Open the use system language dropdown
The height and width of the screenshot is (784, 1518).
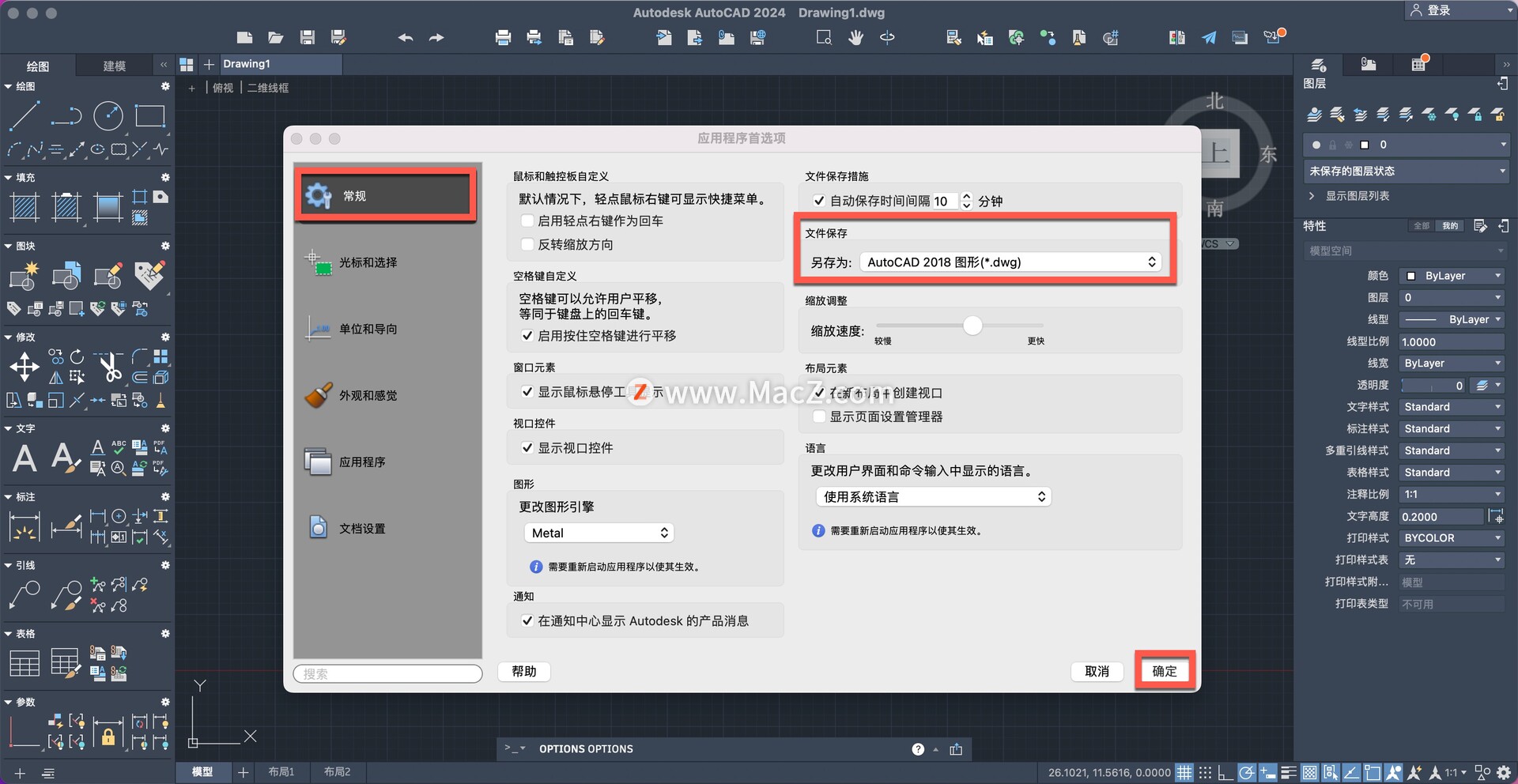click(933, 497)
